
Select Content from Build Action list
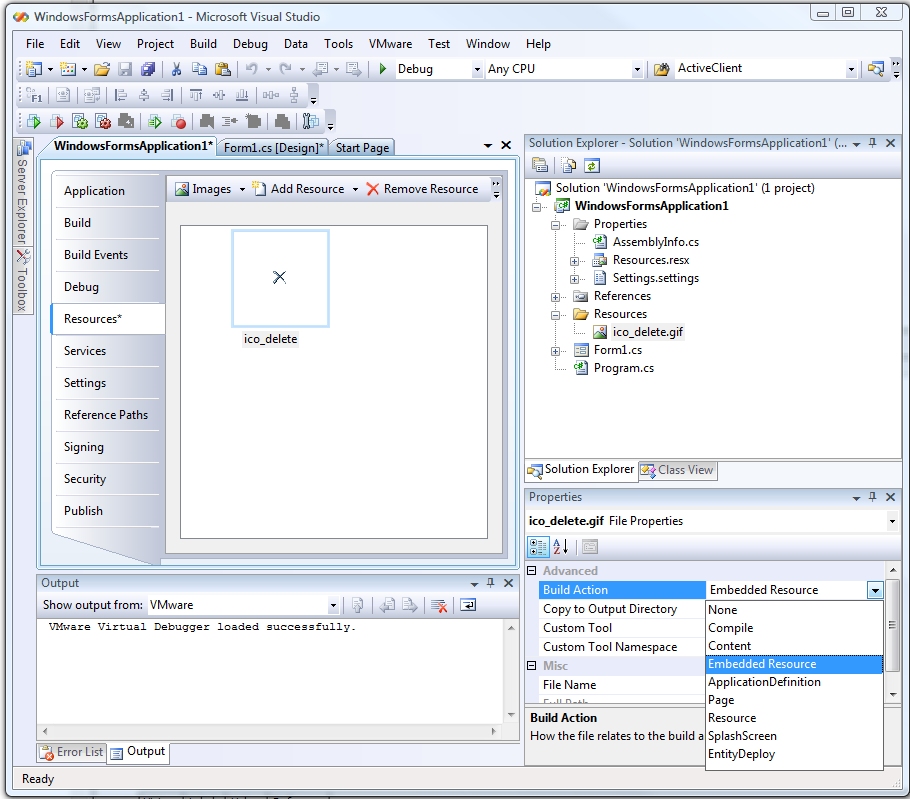[729, 646]
